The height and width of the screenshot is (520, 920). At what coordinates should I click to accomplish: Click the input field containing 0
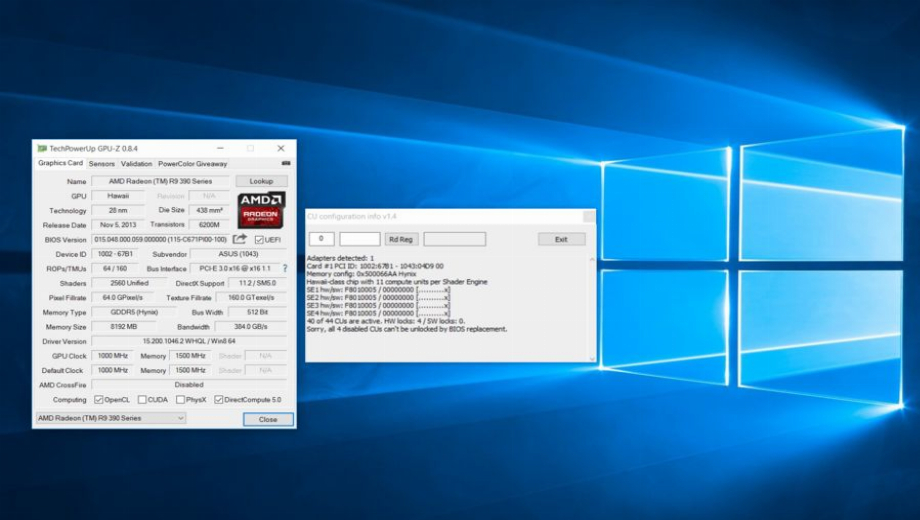point(322,238)
